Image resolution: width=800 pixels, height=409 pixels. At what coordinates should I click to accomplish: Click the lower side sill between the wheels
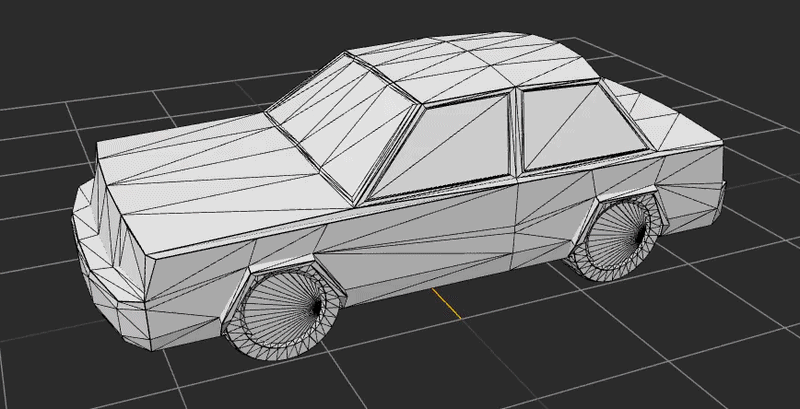tap(450, 283)
